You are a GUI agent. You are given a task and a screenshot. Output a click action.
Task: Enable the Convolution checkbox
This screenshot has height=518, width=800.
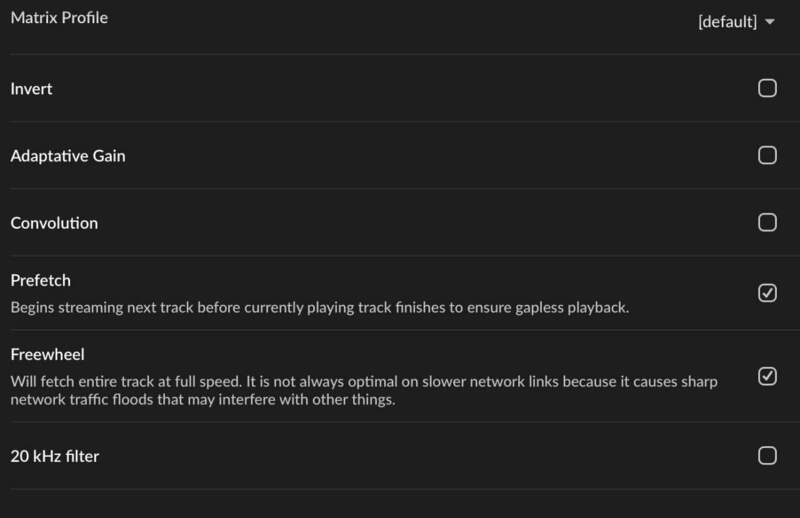pyautogui.click(x=767, y=222)
